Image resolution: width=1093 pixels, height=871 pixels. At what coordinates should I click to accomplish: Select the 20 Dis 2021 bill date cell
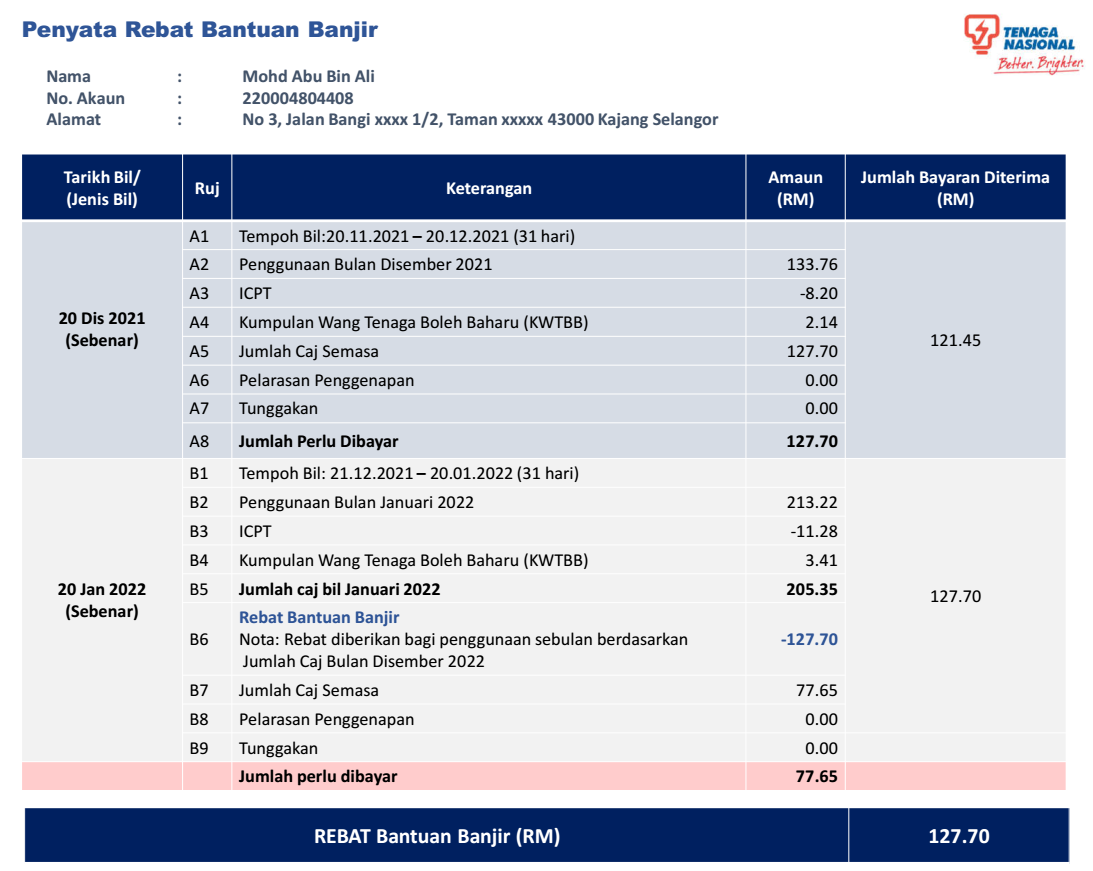pos(102,329)
